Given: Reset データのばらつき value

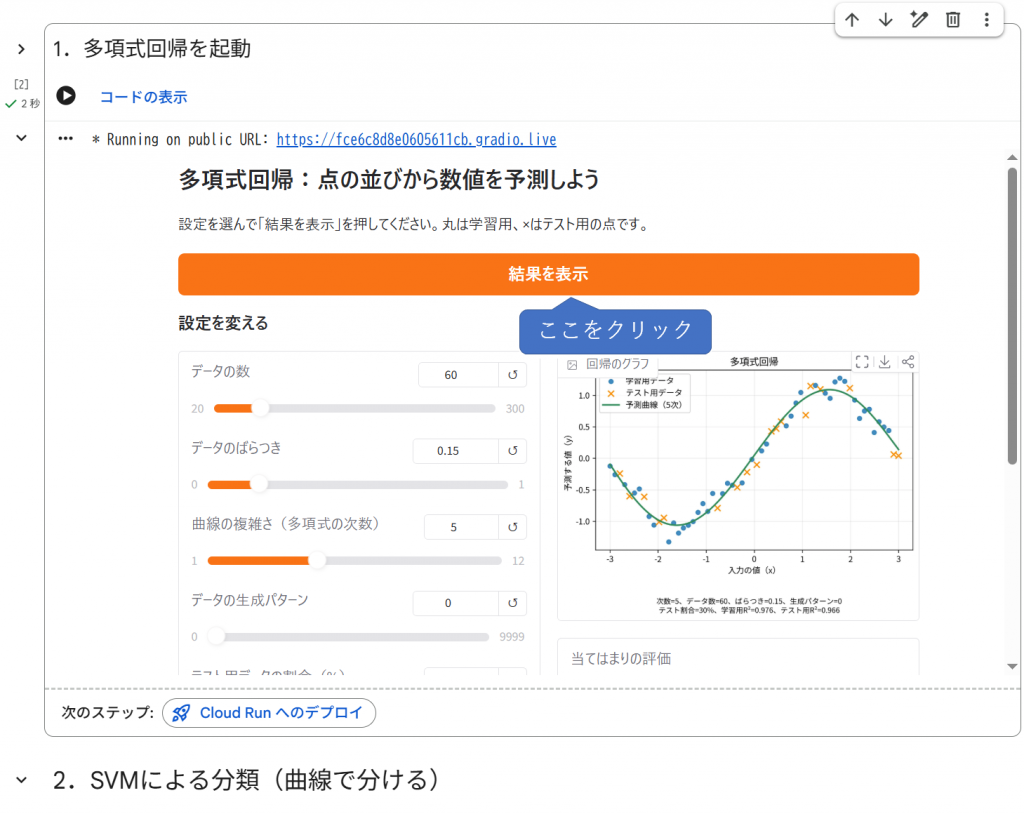Looking at the screenshot, I should (x=513, y=451).
